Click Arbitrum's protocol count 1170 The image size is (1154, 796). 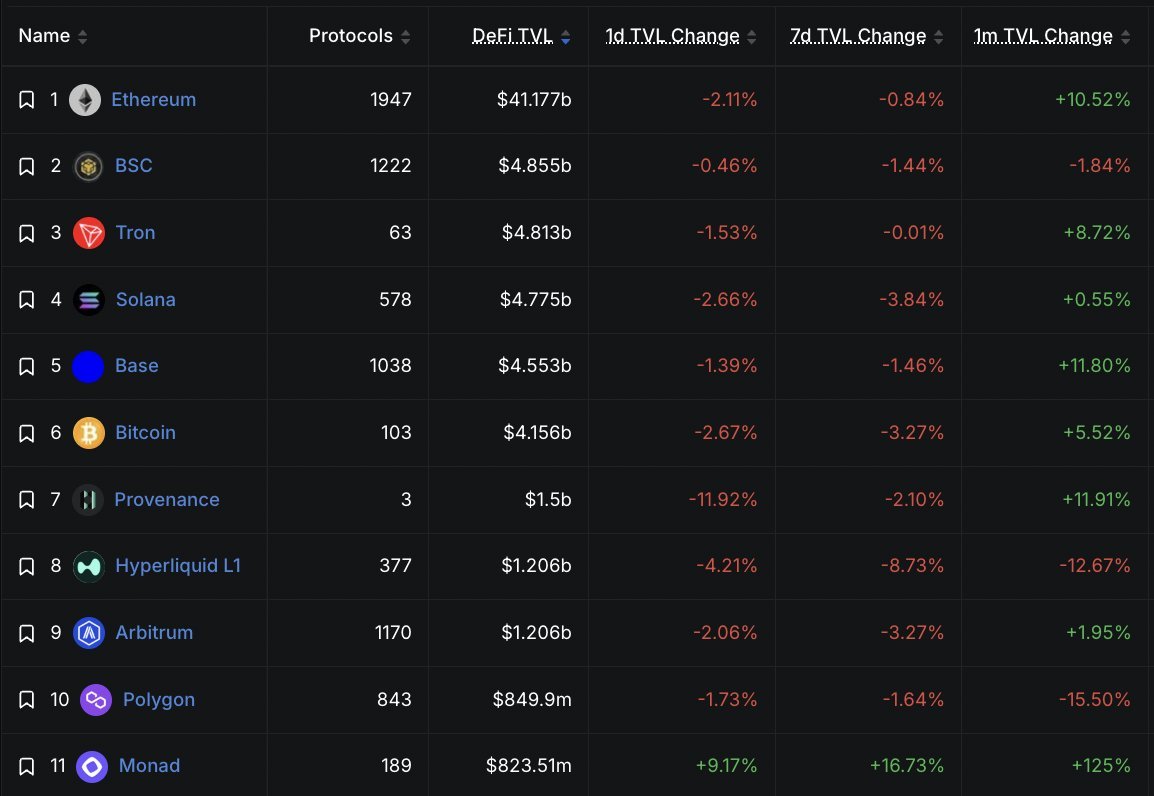pyautogui.click(x=393, y=633)
